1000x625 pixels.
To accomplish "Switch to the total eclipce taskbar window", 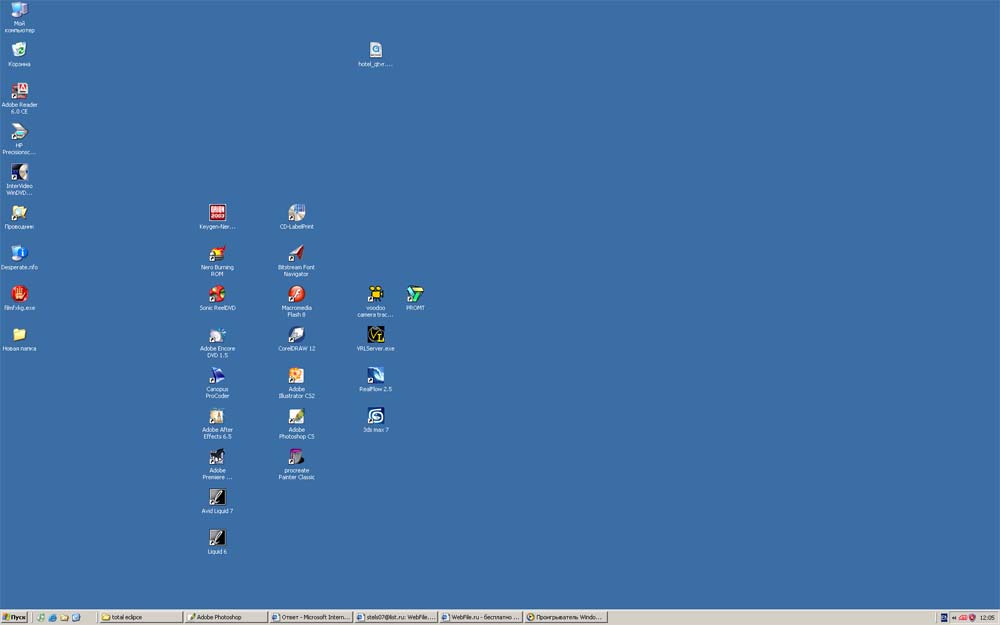I will (140, 618).
